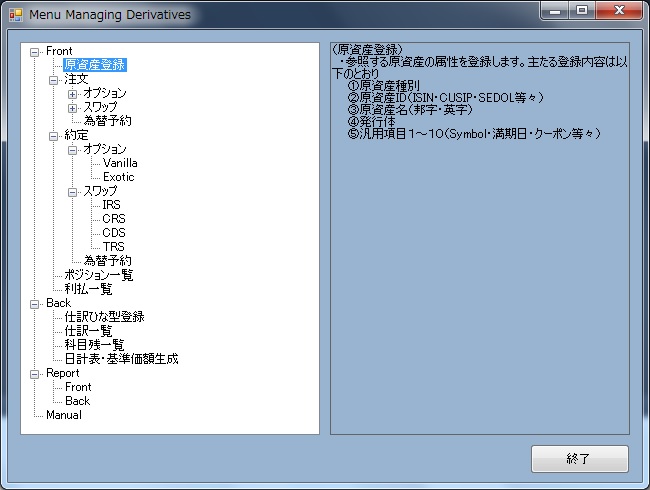This screenshot has width=650, height=490.
Task: Select the top-level Front node label
Action: coord(59,51)
